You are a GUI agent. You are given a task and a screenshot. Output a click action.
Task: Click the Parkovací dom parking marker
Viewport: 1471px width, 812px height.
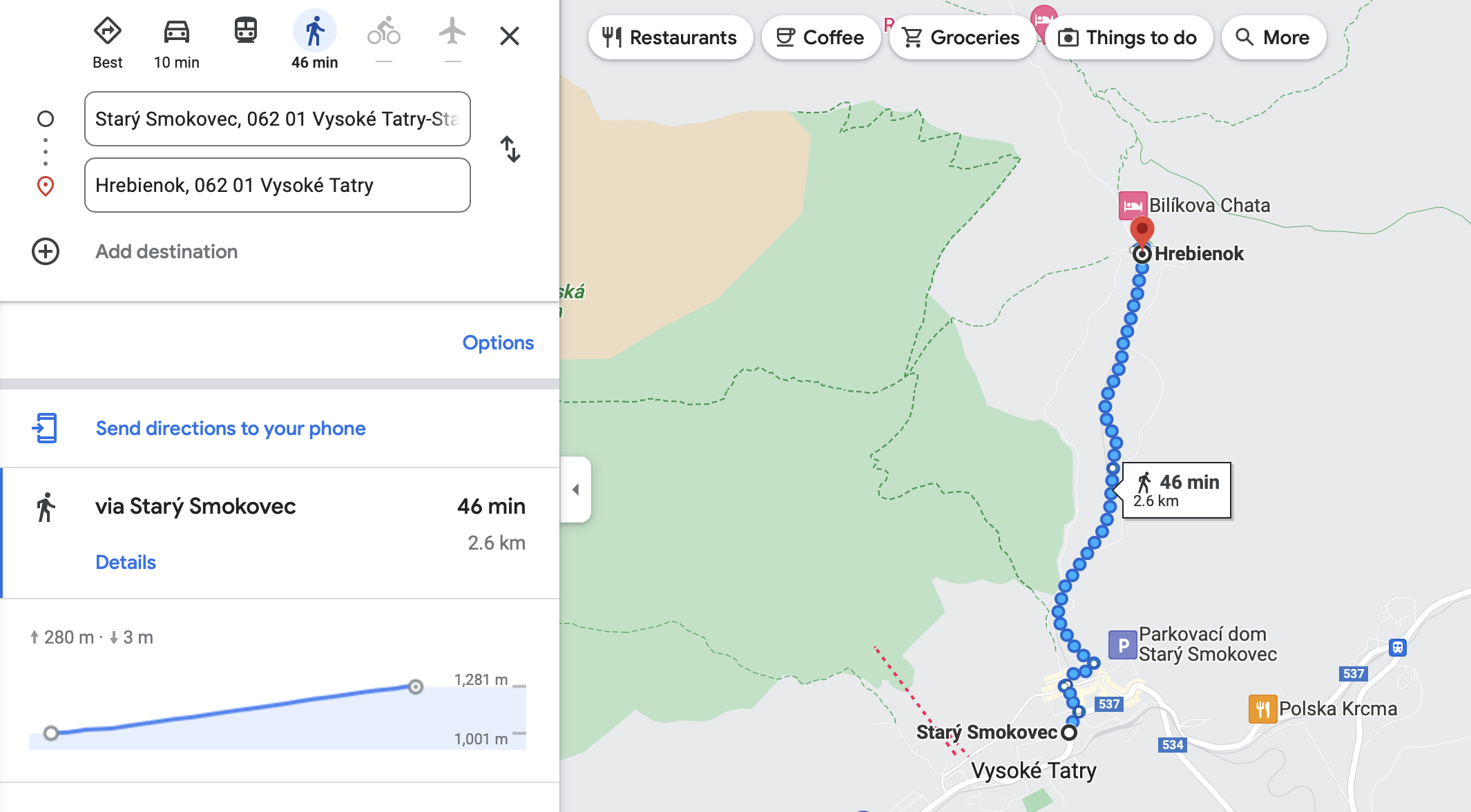click(1123, 645)
